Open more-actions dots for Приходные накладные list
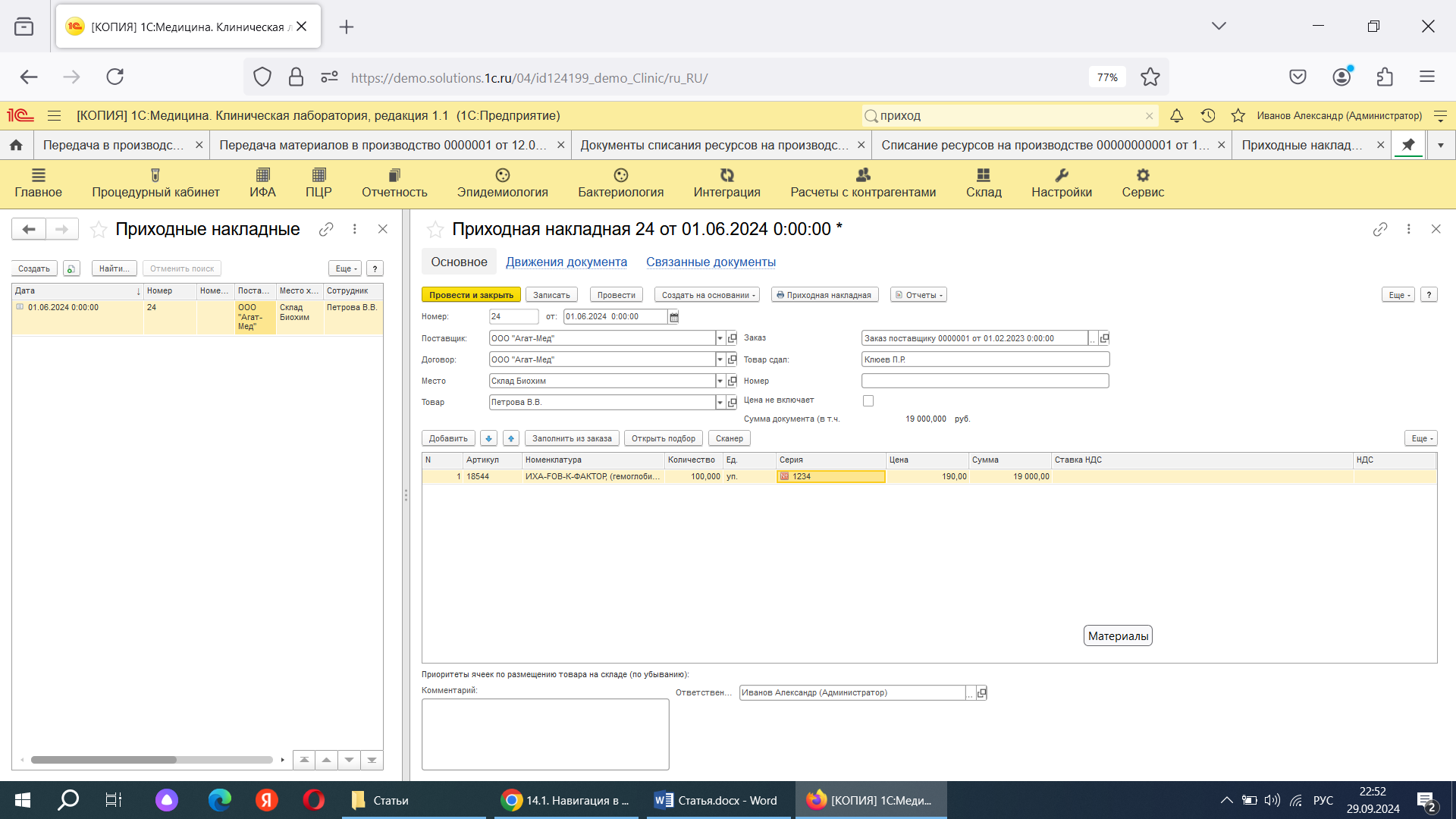This screenshot has height=819, width=1456. pyautogui.click(x=354, y=229)
